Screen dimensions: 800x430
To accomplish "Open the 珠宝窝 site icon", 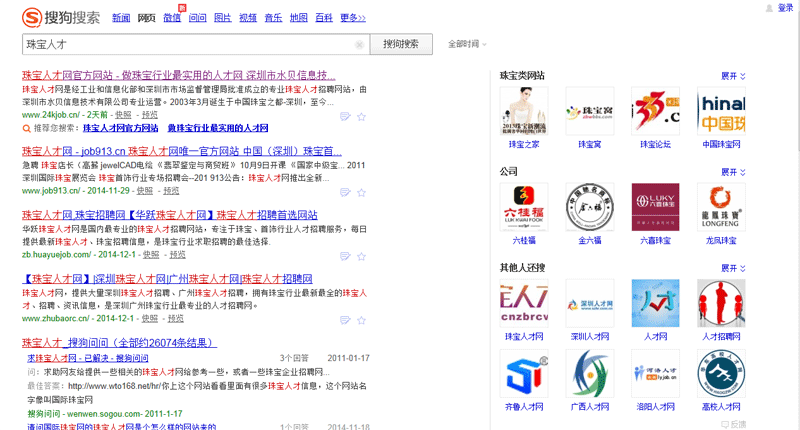I will [590, 111].
